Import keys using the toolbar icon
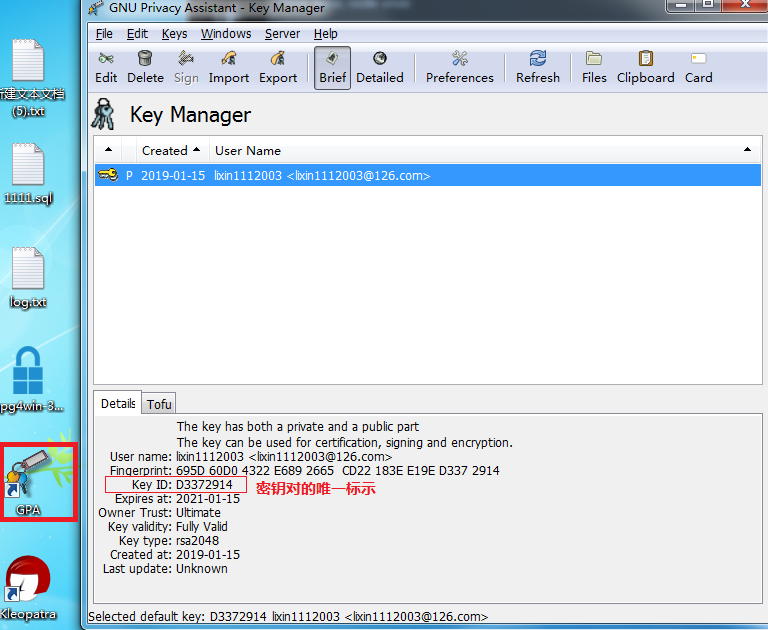The width and height of the screenshot is (768, 630). (229, 68)
